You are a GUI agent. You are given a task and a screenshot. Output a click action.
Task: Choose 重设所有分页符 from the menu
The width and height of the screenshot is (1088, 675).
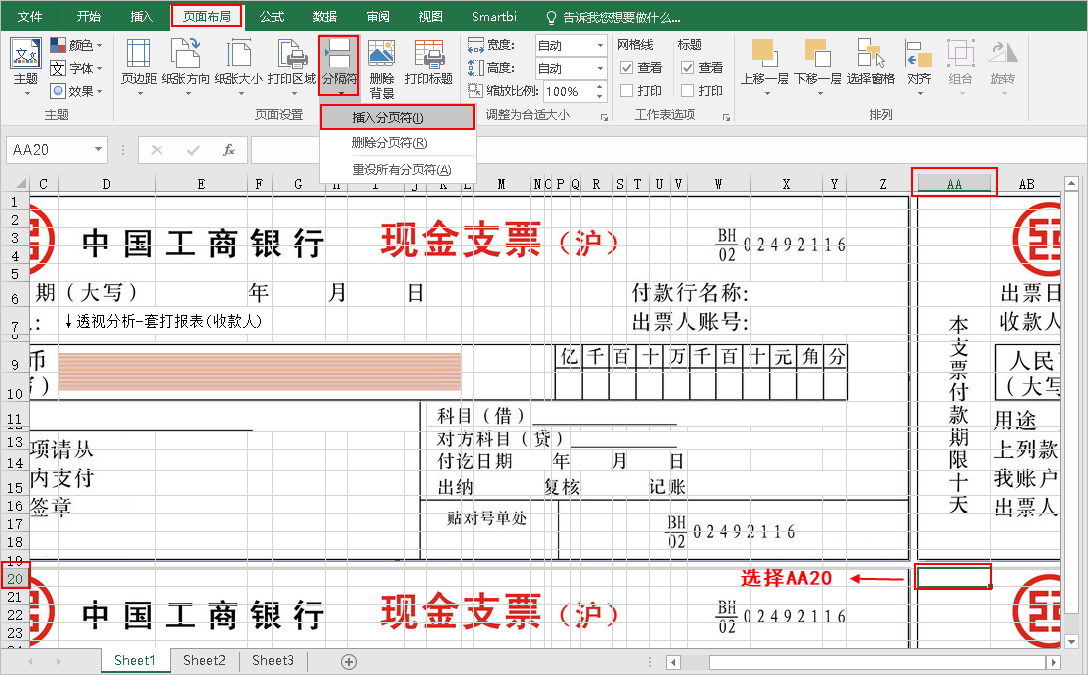click(398, 169)
